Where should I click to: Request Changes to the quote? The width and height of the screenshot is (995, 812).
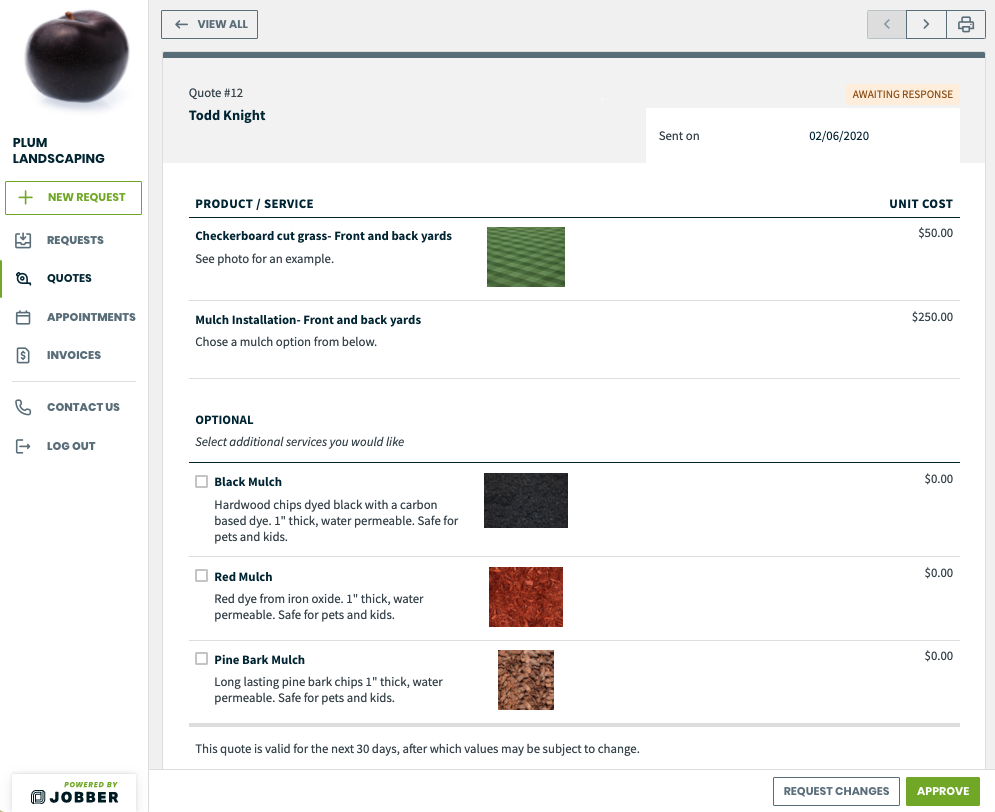click(x=836, y=790)
